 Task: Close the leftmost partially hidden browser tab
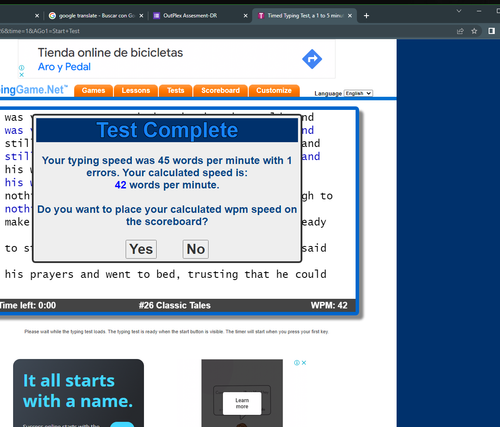click(37, 16)
